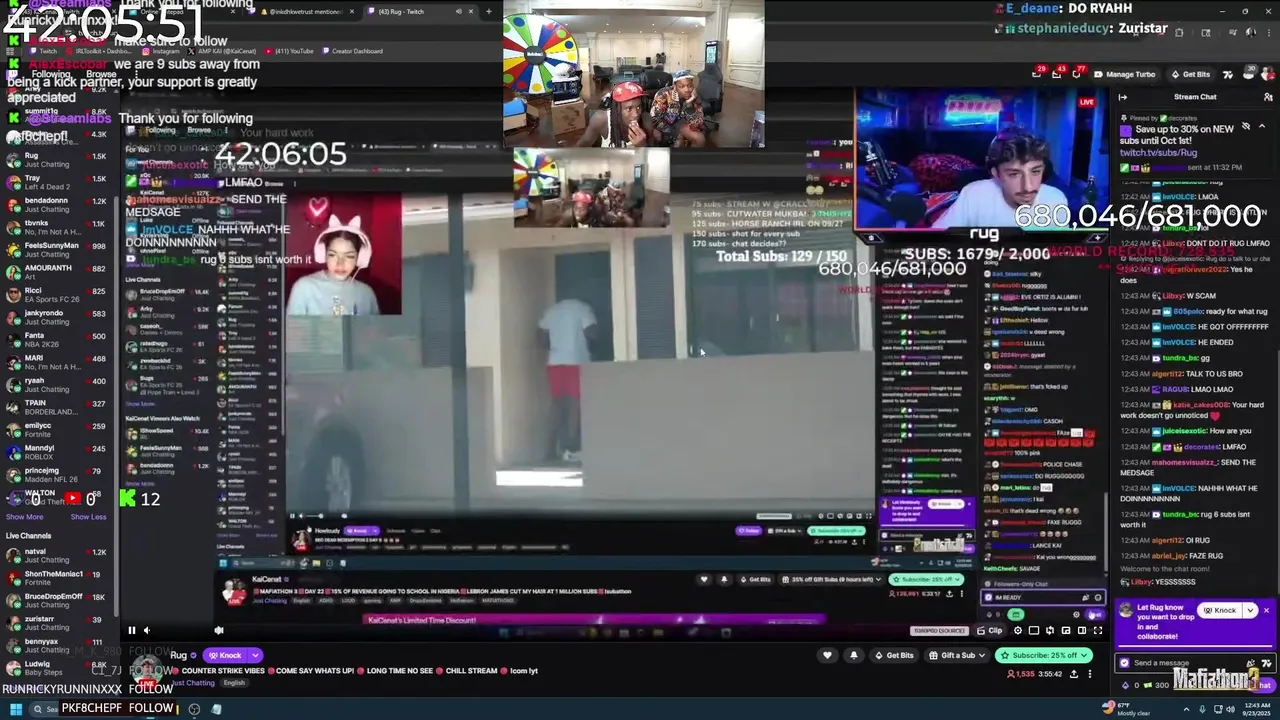This screenshot has width=1280, height=720.
Task: Open the stream more options menu
Action: click(1090, 674)
